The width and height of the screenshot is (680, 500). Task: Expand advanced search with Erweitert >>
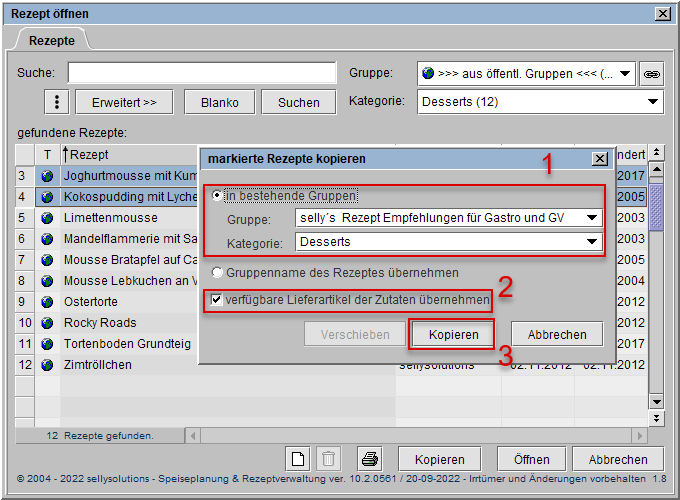pos(124,102)
